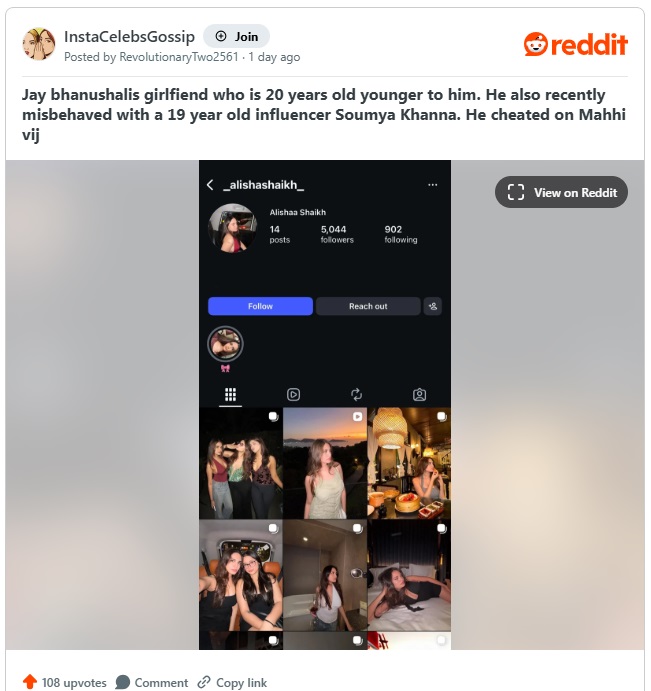Click the upvote arrow icon
This screenshot has width=651, height=691.
[30, 681]
